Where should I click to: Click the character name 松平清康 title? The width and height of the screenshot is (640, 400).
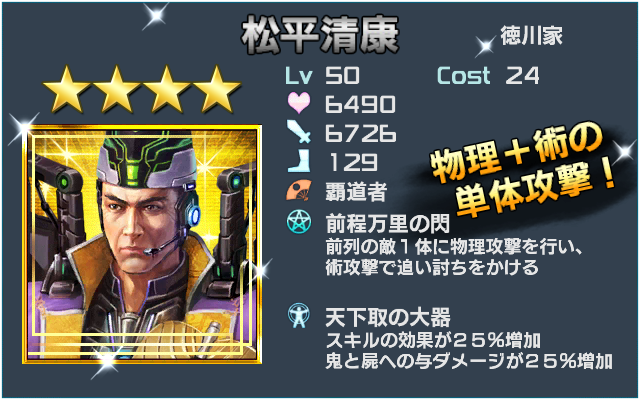coord(320,36)
